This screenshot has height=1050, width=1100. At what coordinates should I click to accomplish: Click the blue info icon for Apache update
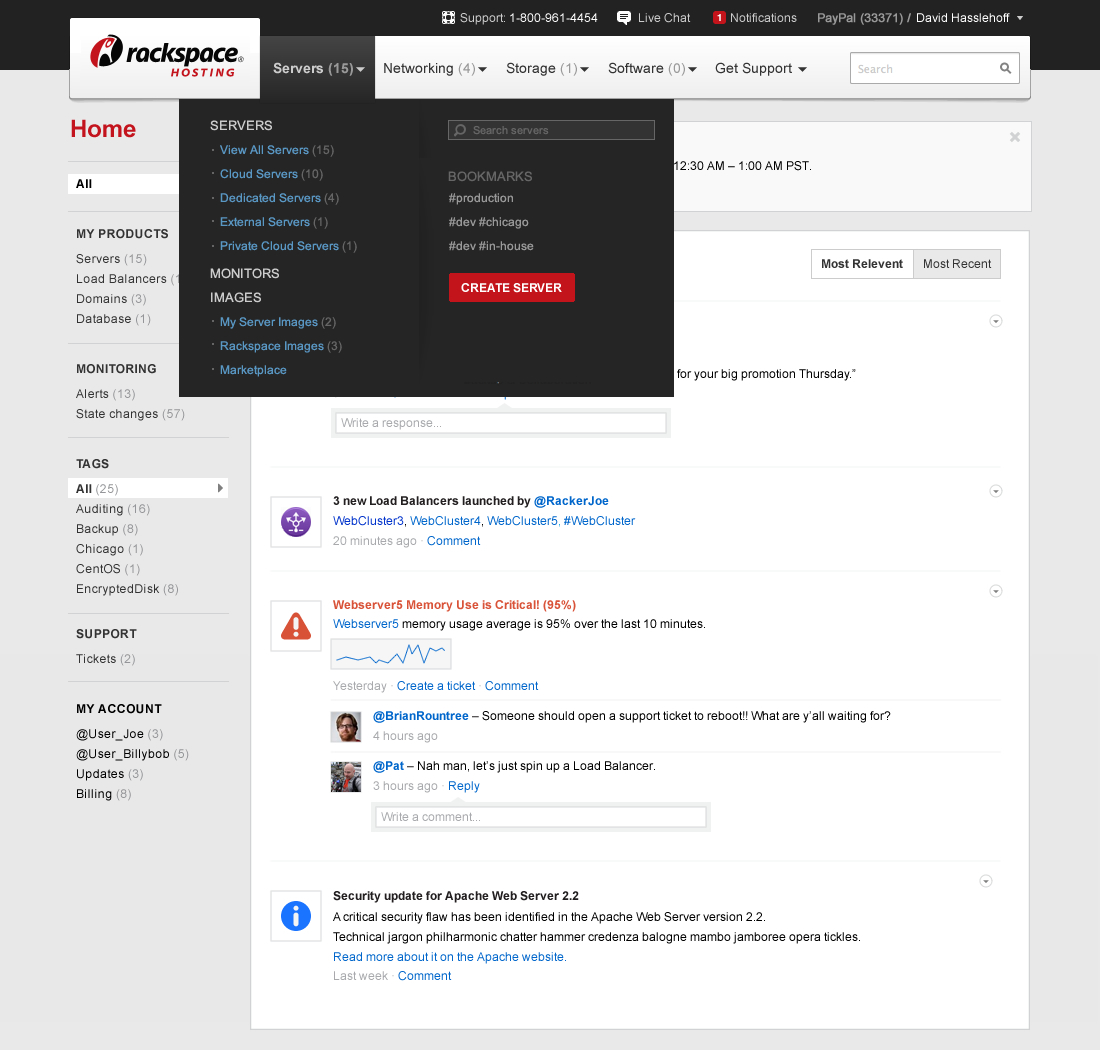[x=296, y=916]
